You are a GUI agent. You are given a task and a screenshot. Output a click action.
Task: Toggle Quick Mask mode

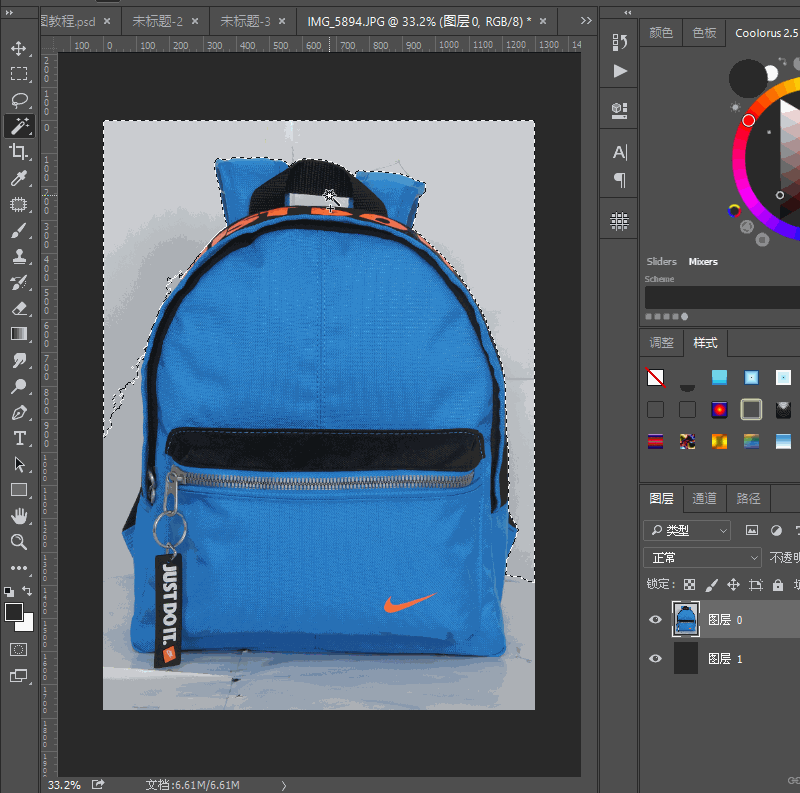19,650
